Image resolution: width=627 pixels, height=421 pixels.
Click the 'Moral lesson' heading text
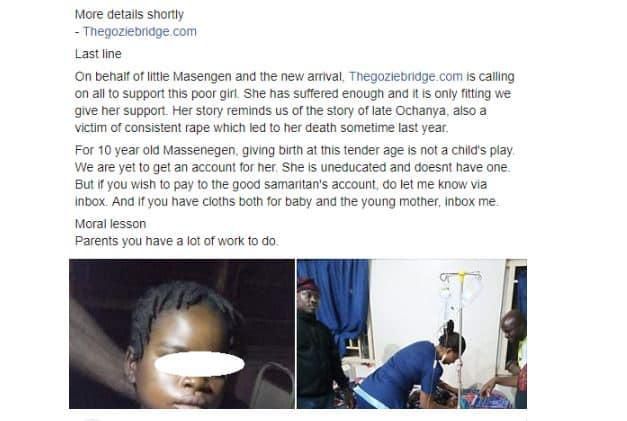[110, 224]
